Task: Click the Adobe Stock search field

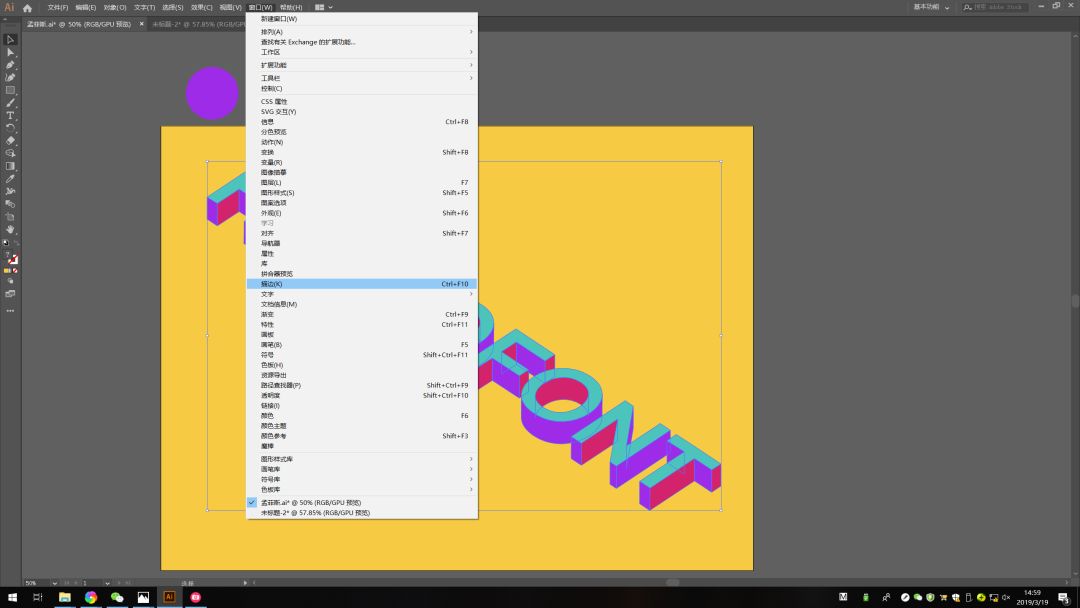Action: tap(1000, 7)
